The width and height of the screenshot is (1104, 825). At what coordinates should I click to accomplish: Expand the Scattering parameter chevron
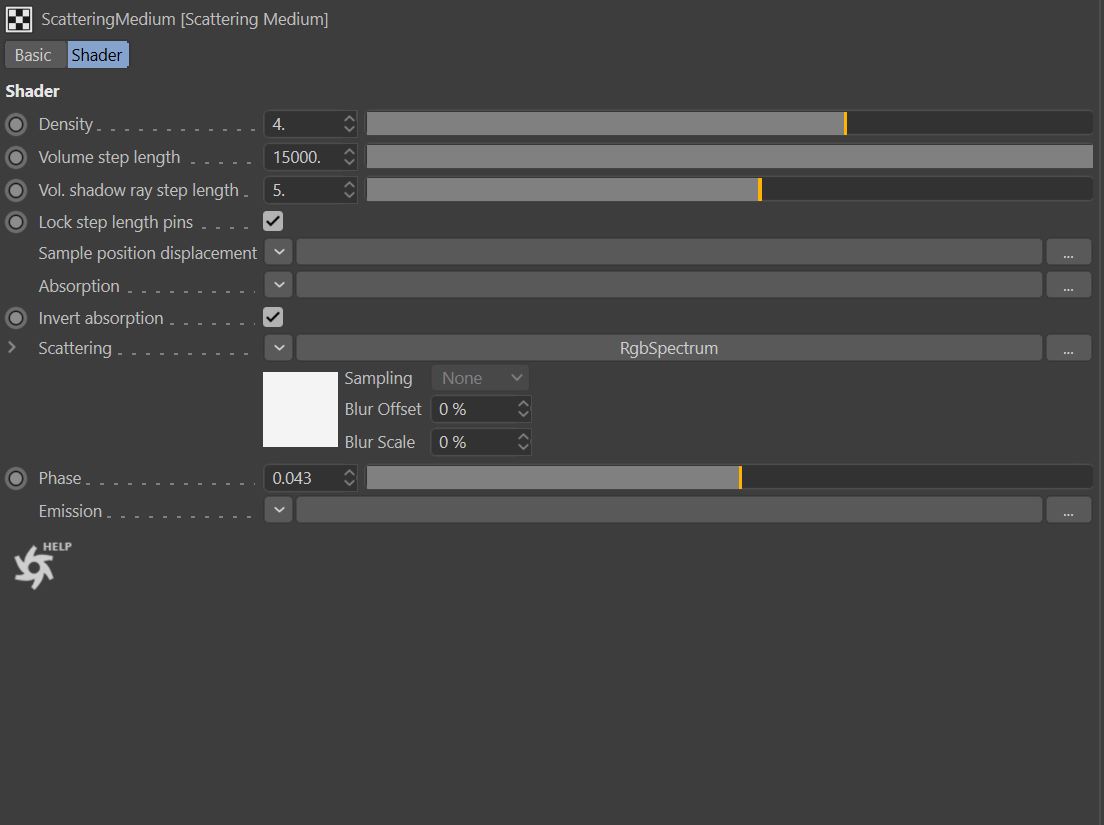point(11,347)
